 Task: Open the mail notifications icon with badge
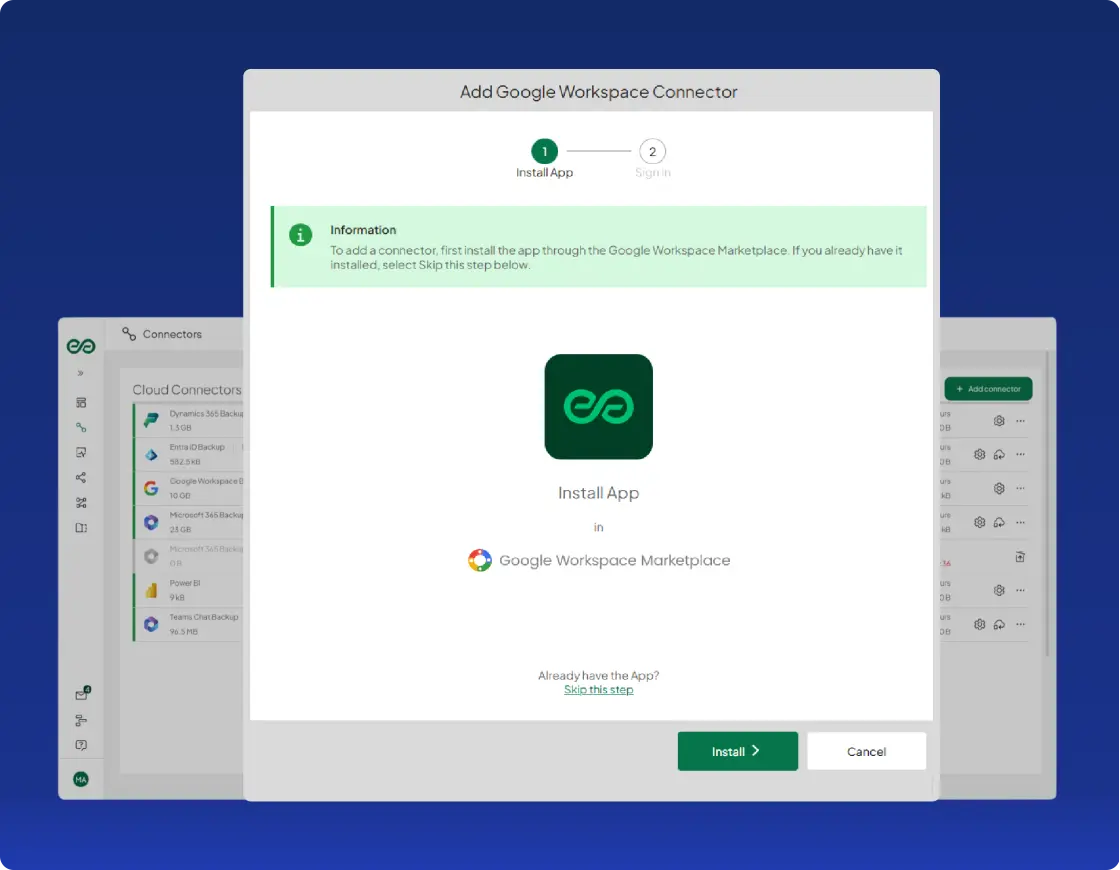(x=82, y=694)
